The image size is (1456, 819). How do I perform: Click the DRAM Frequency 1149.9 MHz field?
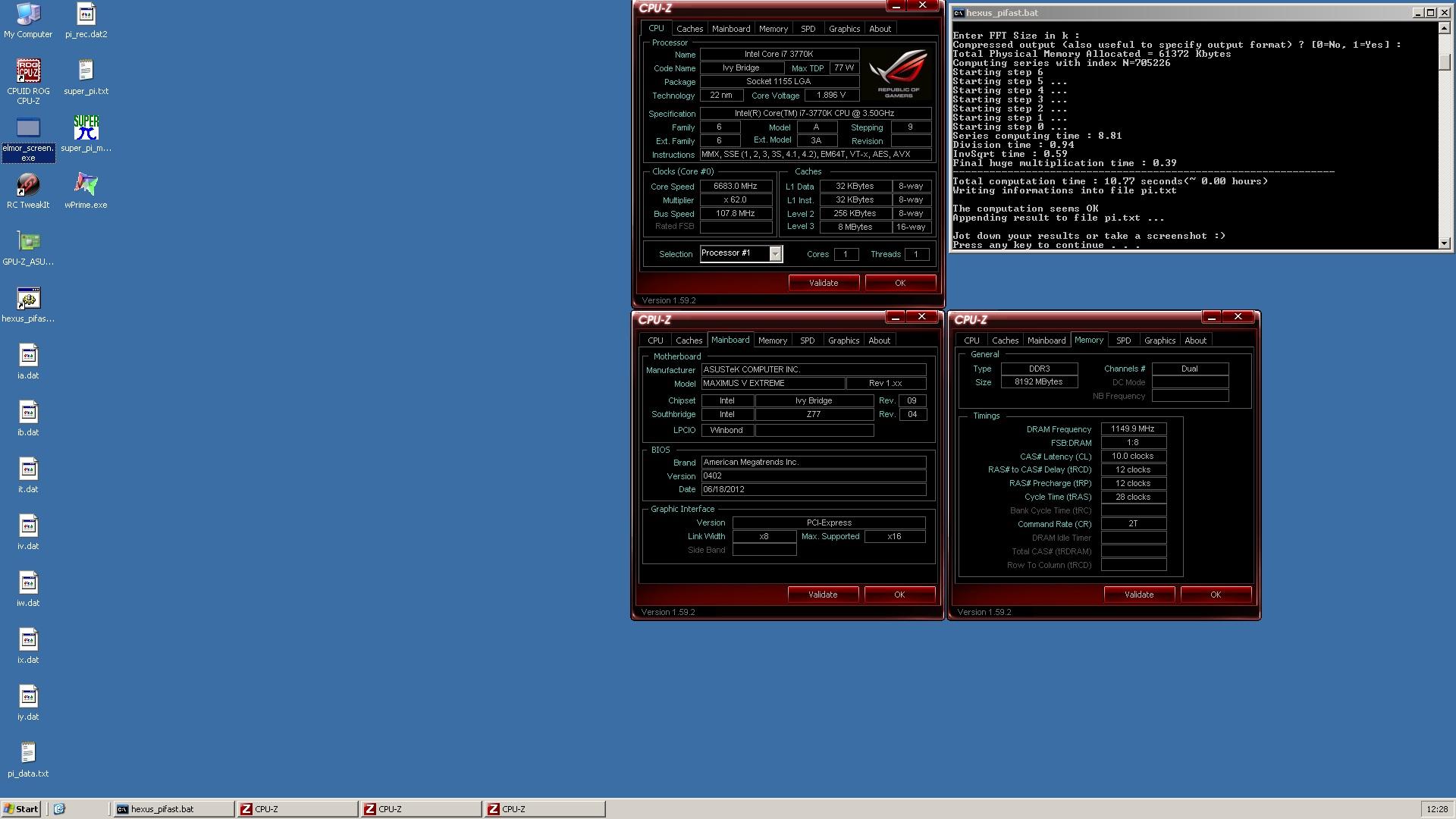coord(1133,429)
